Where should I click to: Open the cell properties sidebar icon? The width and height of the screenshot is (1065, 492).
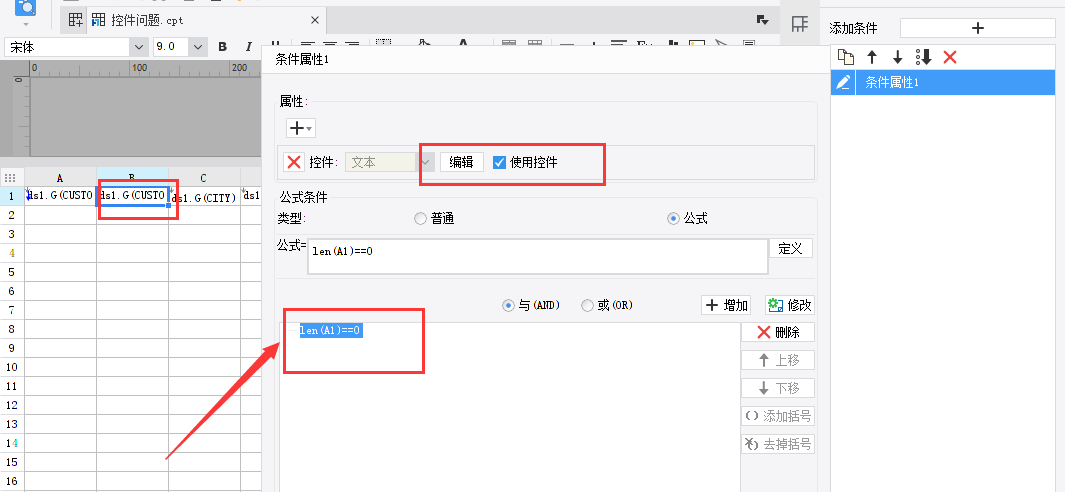800,24
